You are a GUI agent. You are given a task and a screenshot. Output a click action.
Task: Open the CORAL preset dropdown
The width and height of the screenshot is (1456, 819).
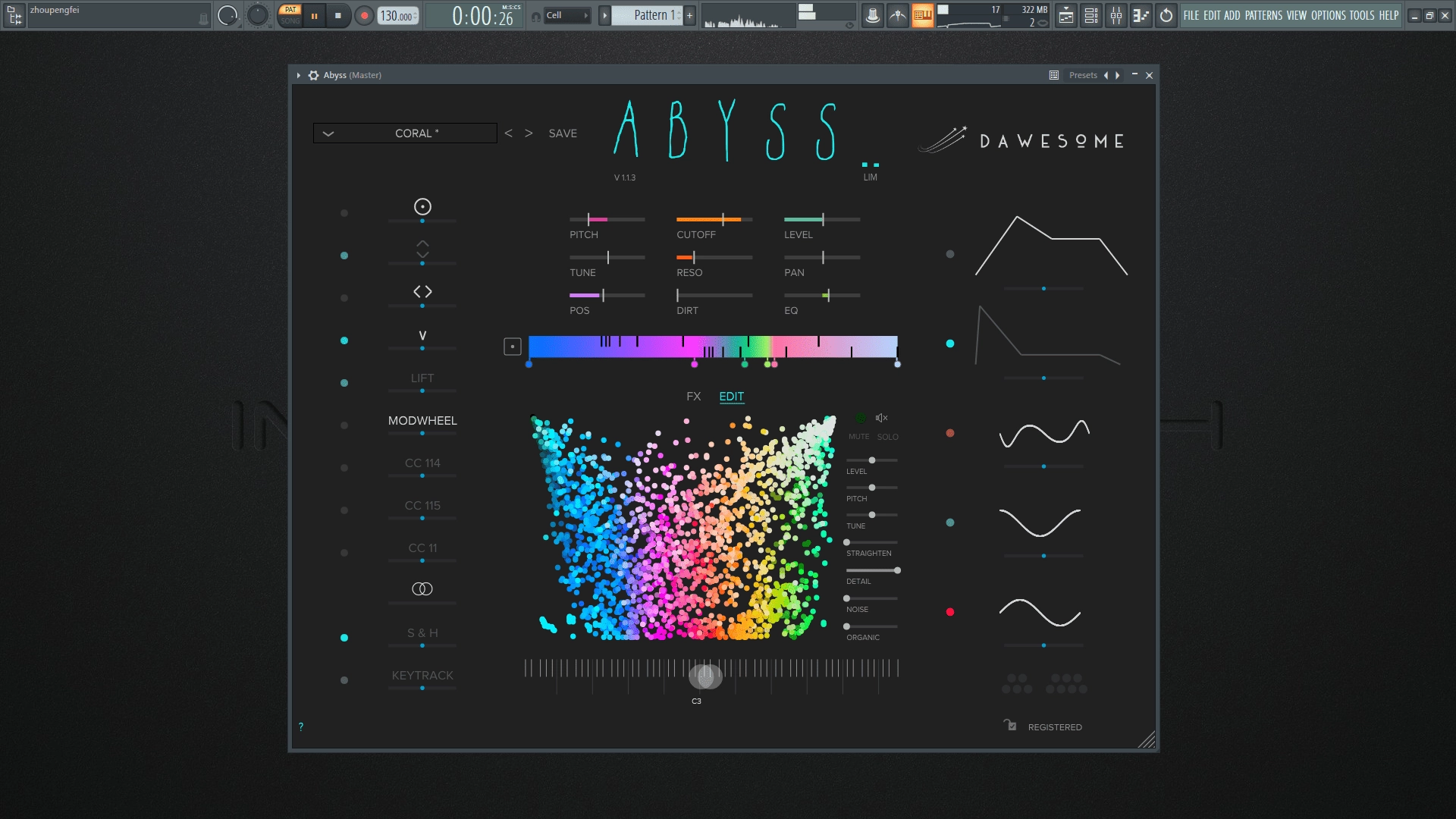point(405,133)
